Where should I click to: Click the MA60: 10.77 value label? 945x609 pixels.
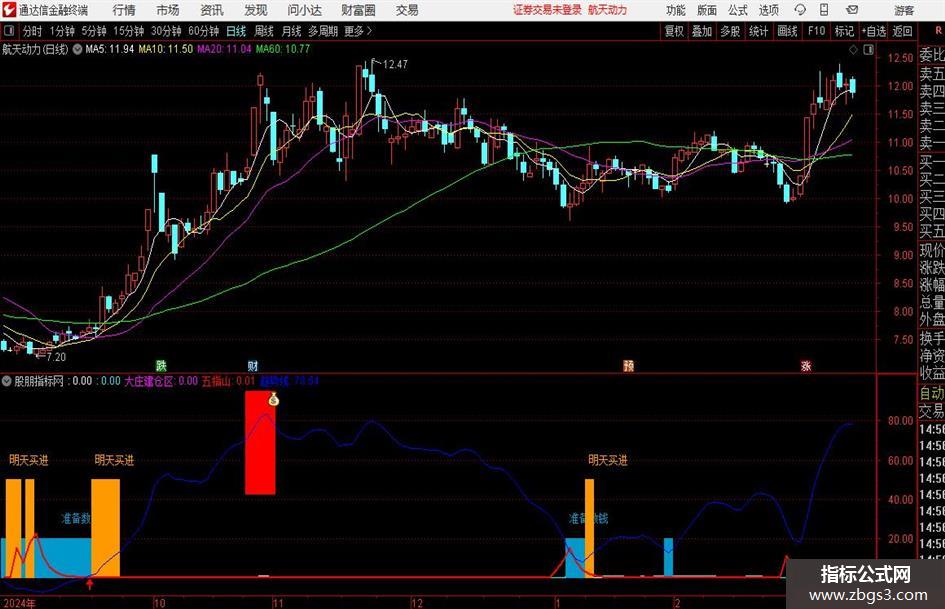[x=283, y=49]
